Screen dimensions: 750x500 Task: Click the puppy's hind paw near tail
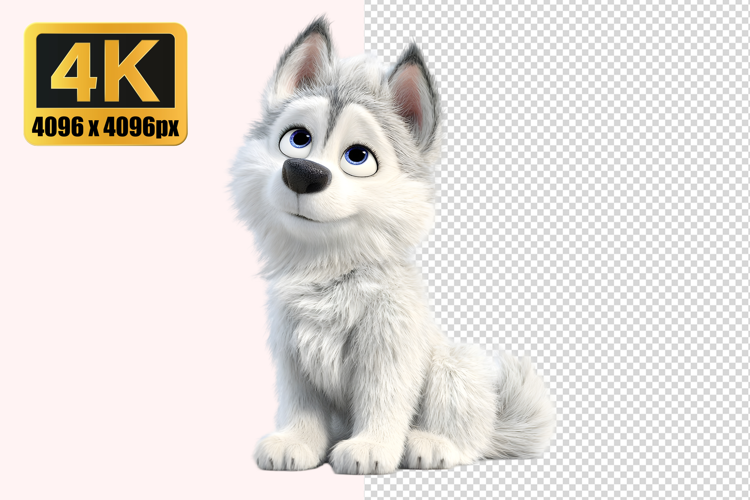[432, 450]
